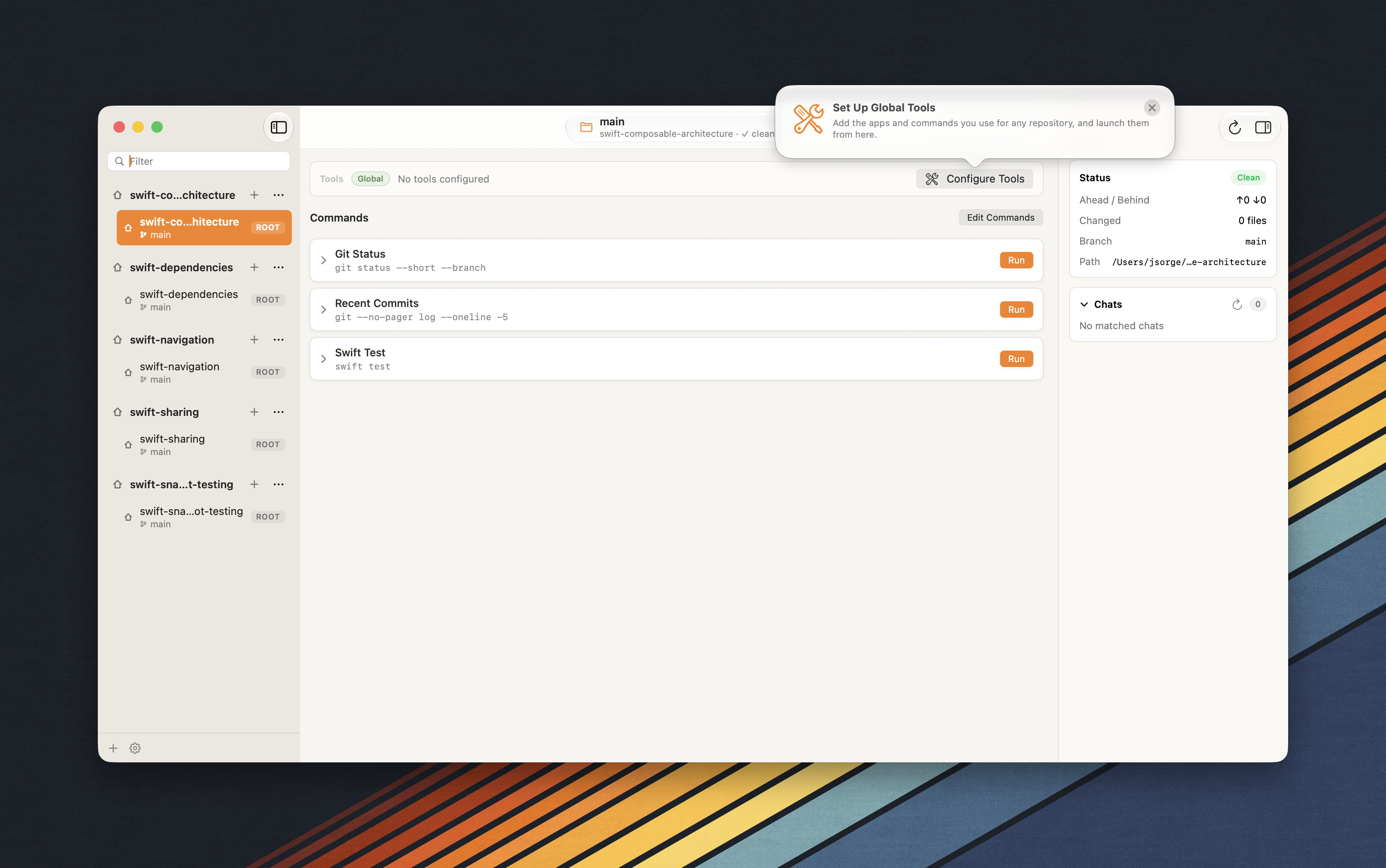Click the tools icon in the popover
Viewport: 1386px width, 868px height.
click(808, 119)
